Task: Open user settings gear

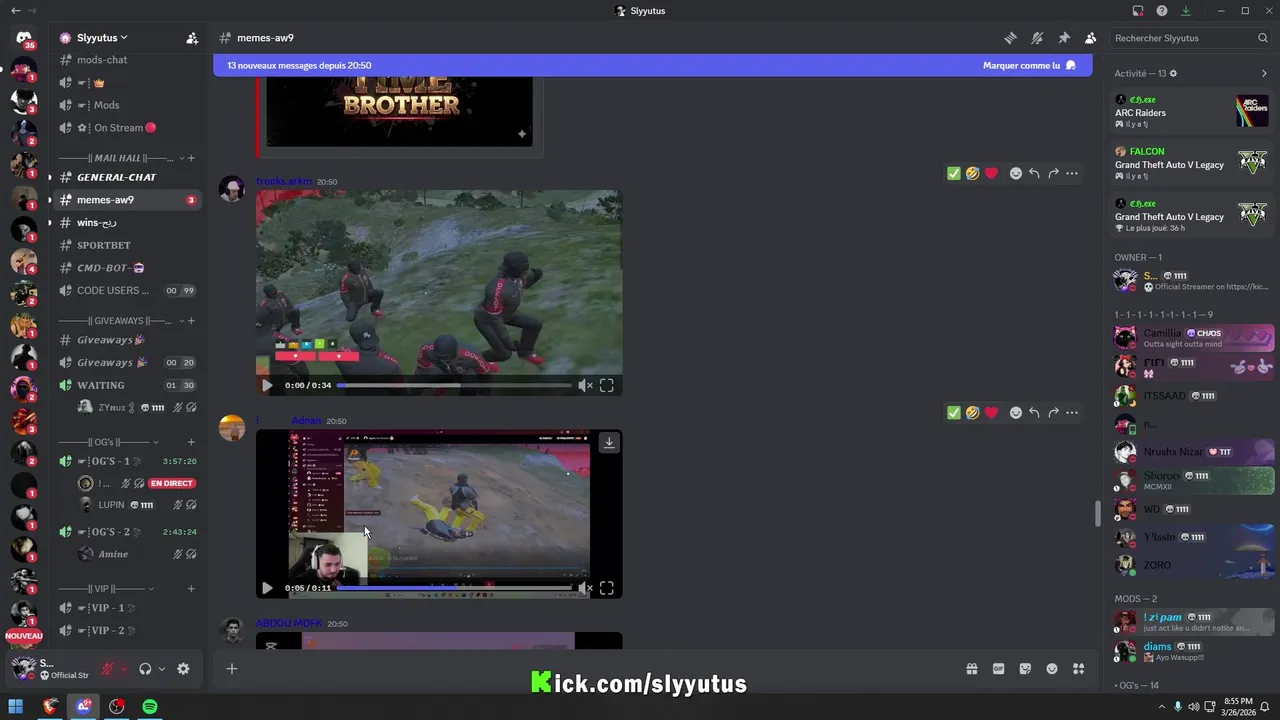Action: (x=183, y=669)
